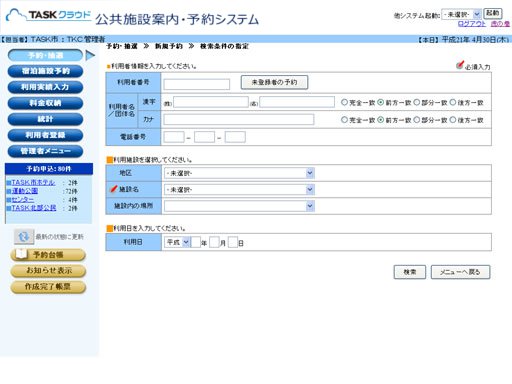The image size is (512, 384).
Task: Click the ログアウト link
Action: (472, 24)
